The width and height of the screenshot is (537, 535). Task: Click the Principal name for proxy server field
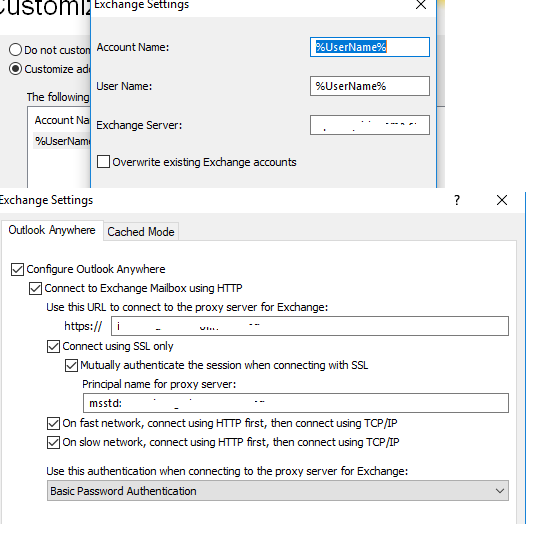click(x=296, y=403)
